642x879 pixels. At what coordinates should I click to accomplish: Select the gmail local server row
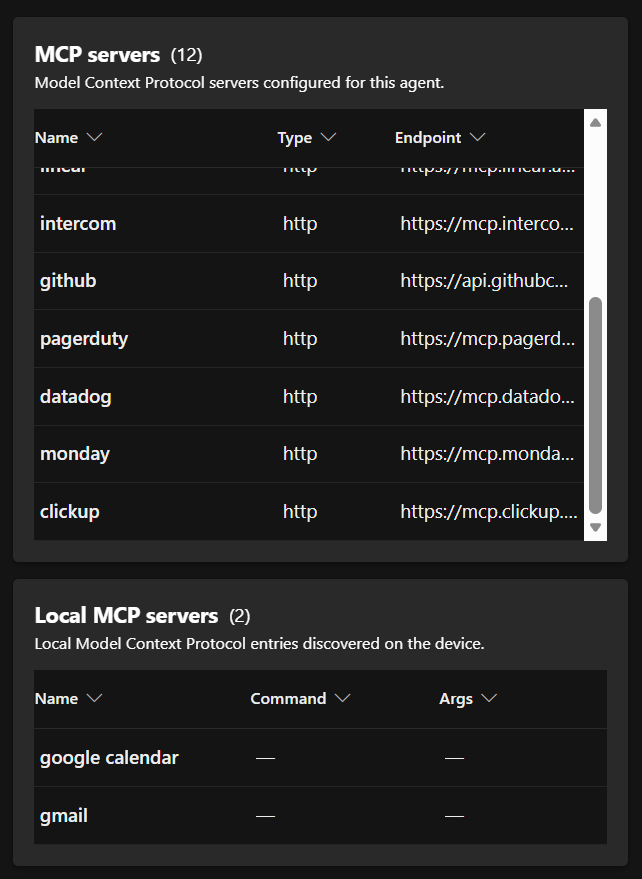click(x=320, y=816)
